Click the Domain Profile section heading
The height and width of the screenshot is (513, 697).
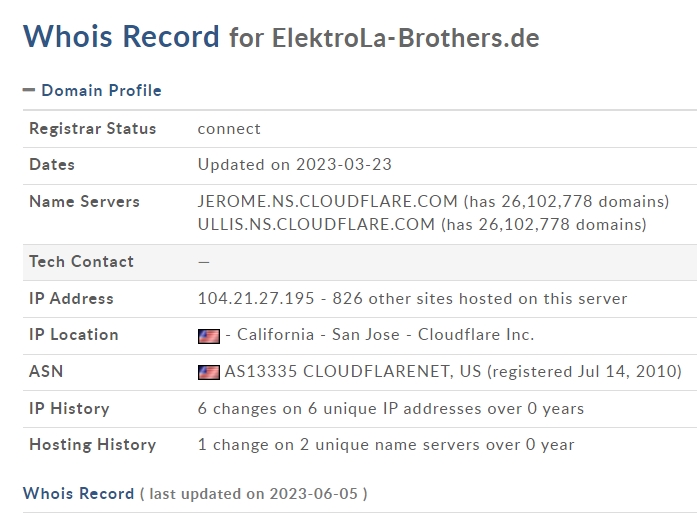pos(100,91)
